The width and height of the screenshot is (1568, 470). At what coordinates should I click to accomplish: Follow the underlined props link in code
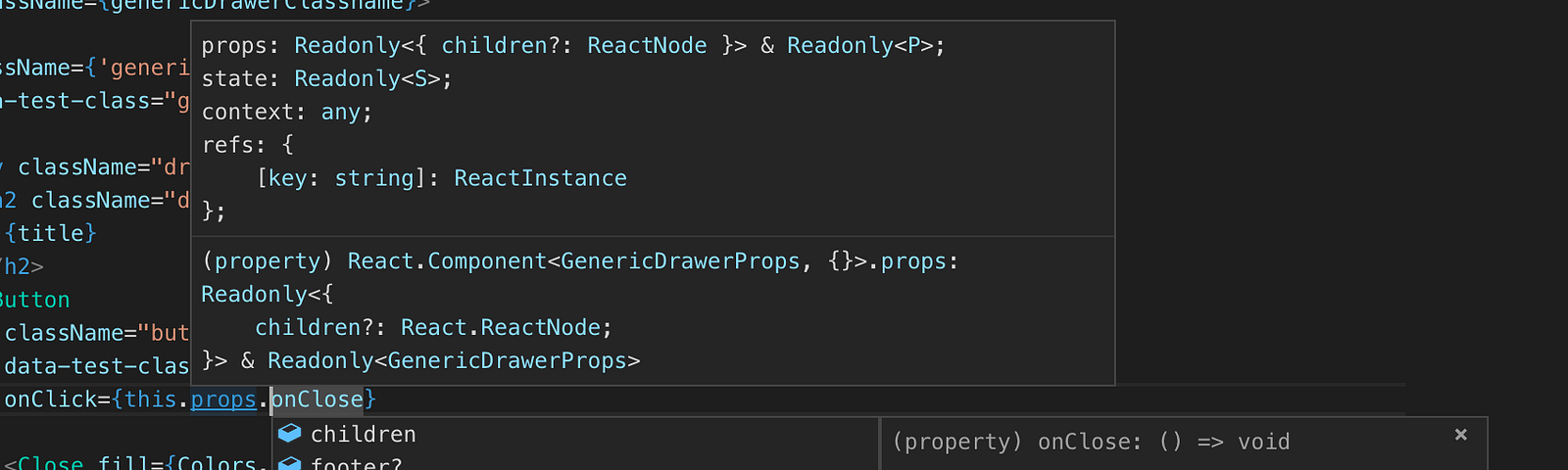point(223,399)
